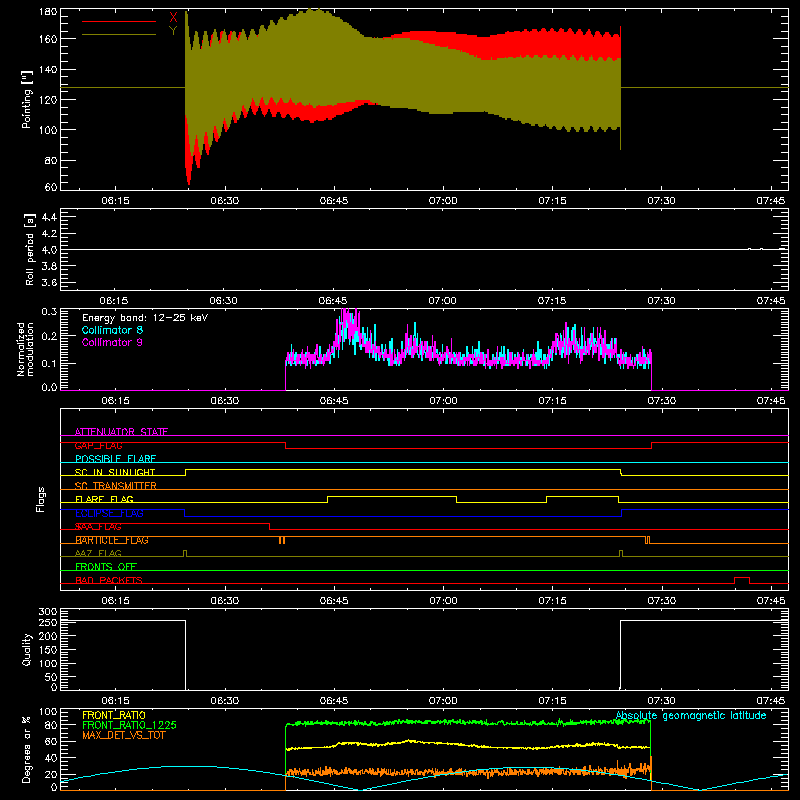Viewport: 800px width, 800px height.
Task: Click the 180 tick on the Pointing axis
Action: 48,12
